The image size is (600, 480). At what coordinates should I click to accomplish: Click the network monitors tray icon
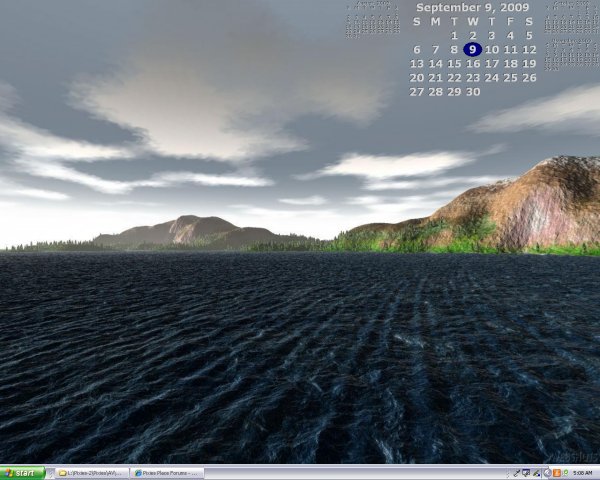point(526,473)
